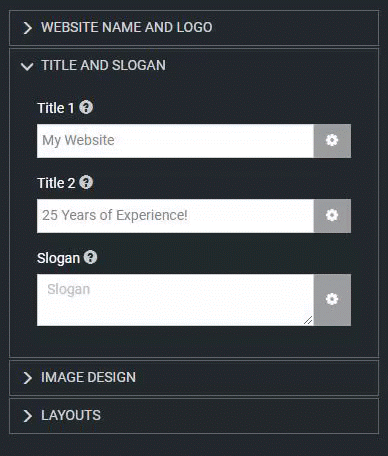The width and height of the screenshot is (388, 456).
Task: Click the Slogan text area resize grip
Action: pos(308,320)
